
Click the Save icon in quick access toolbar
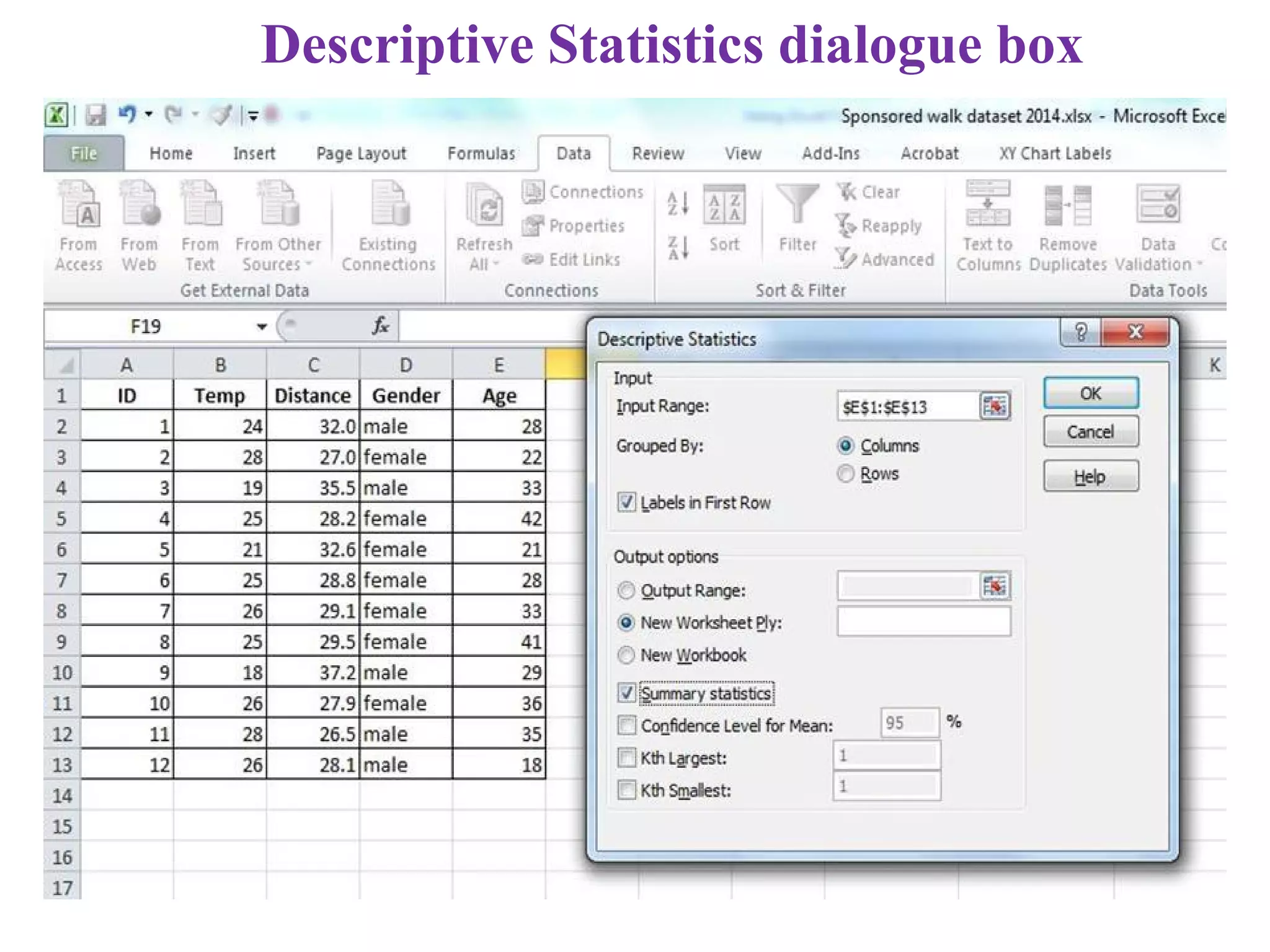point(95,115)
